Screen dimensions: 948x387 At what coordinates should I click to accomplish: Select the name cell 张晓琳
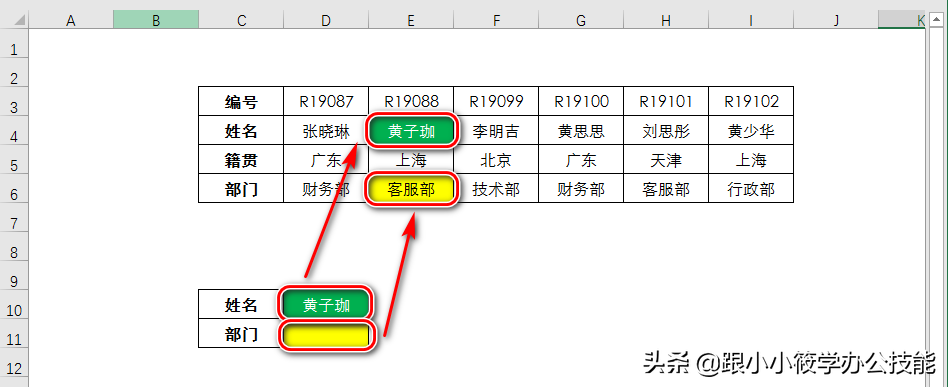[x=326, y=130]
